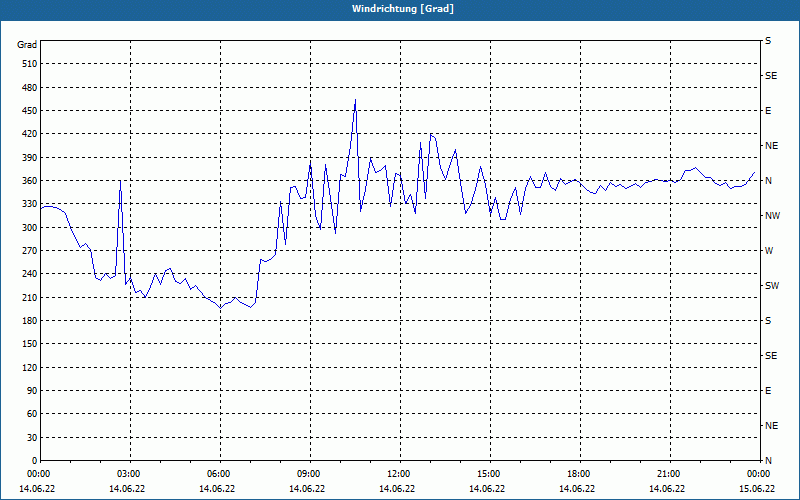This screenshot has height=500, width=800.
Task: Click the 00:00 label above 15.06.22
Action: 757,474
